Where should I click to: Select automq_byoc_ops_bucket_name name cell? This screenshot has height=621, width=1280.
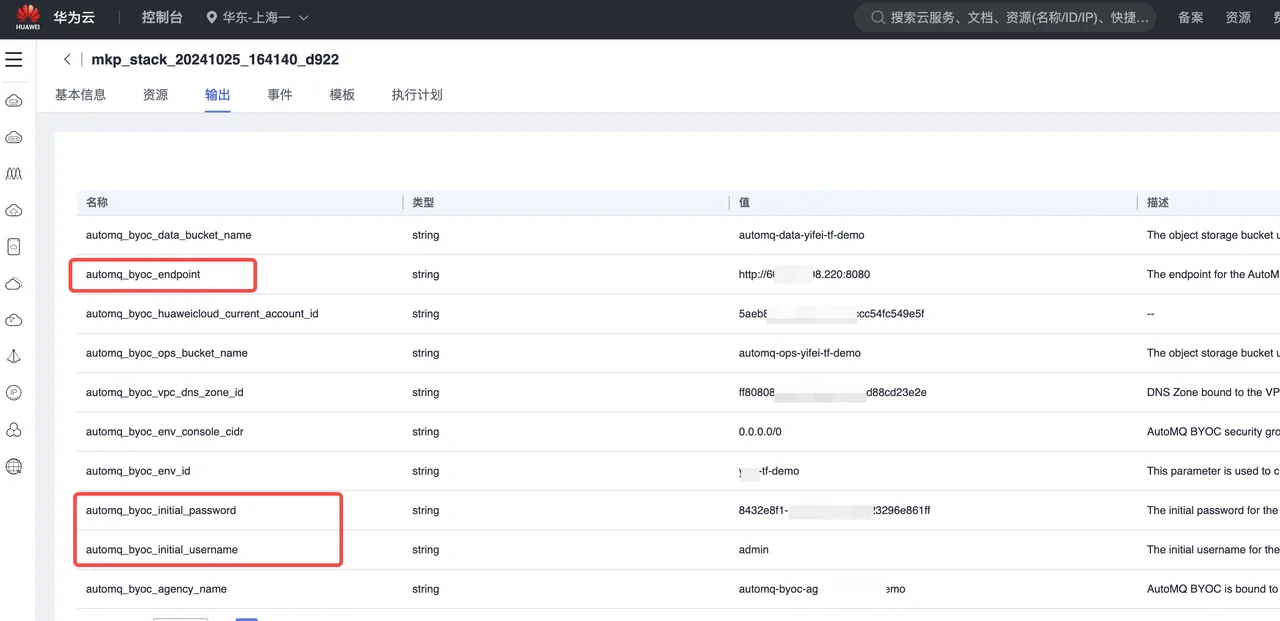(x=167, y=353)
